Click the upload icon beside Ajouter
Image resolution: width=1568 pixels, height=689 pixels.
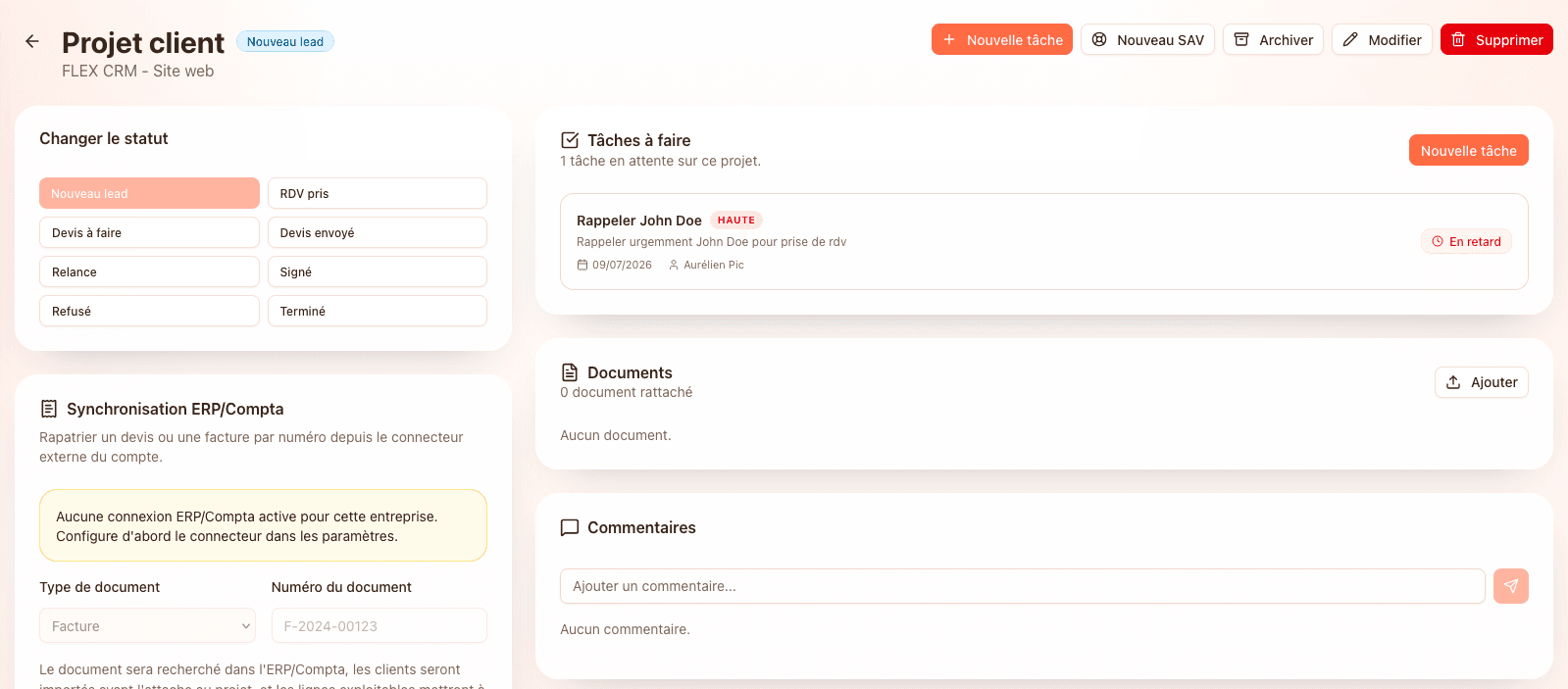coord(1453,382)
